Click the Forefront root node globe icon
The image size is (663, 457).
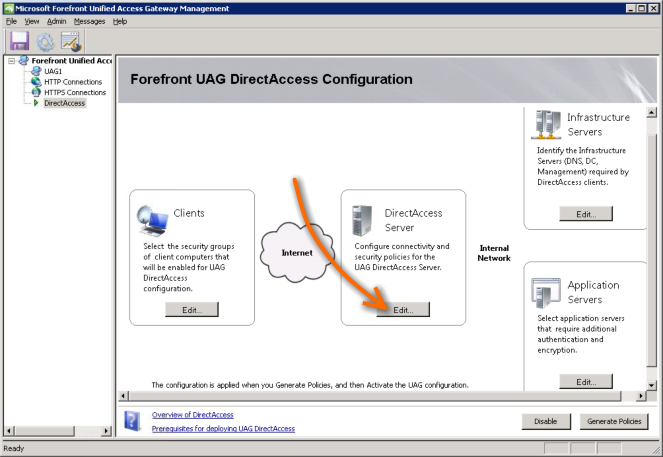(x=24, y=60)
